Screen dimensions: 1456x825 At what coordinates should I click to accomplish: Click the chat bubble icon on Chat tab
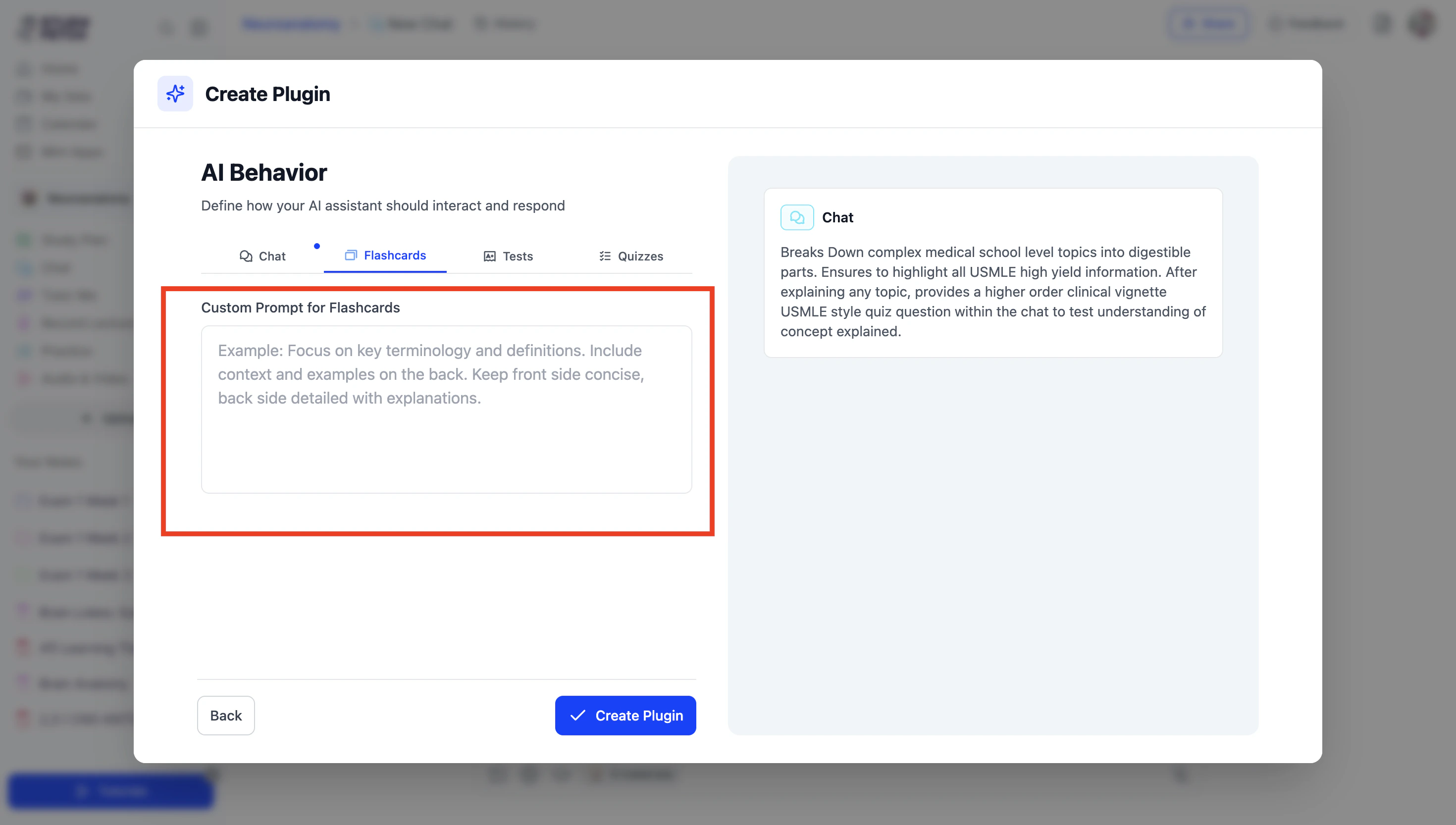click(245, 256)
